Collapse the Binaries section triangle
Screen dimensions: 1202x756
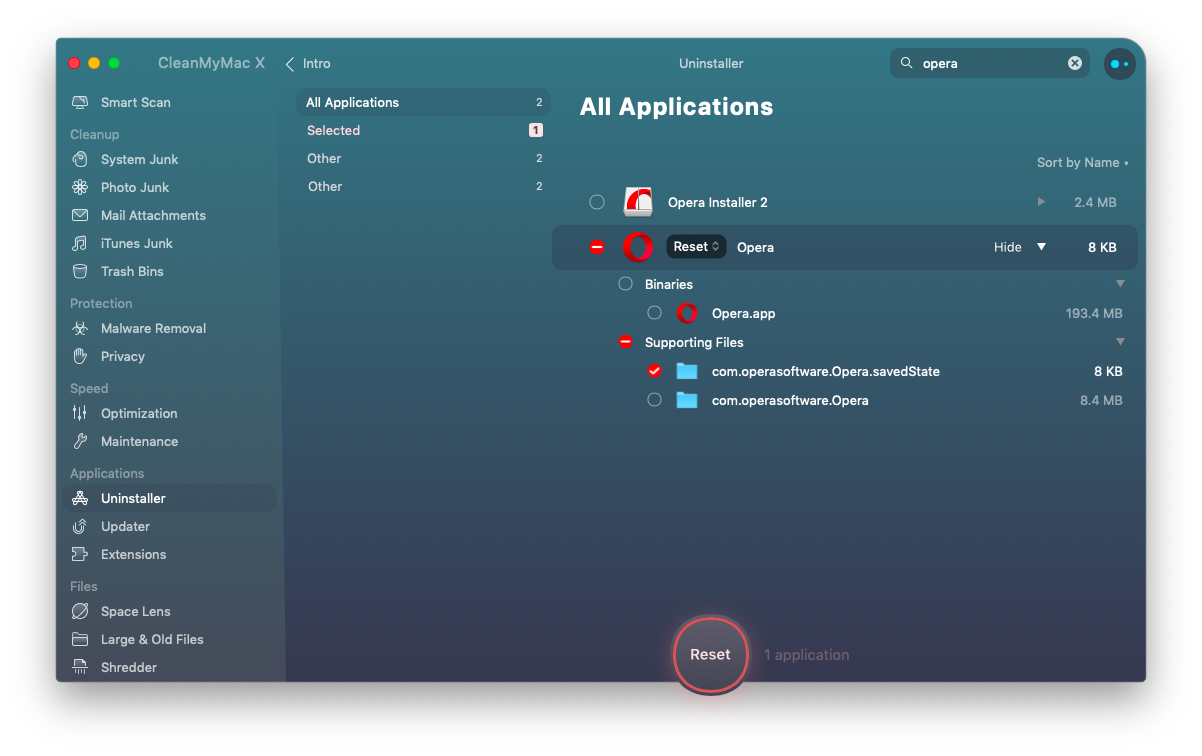(x=1120, y=284)
